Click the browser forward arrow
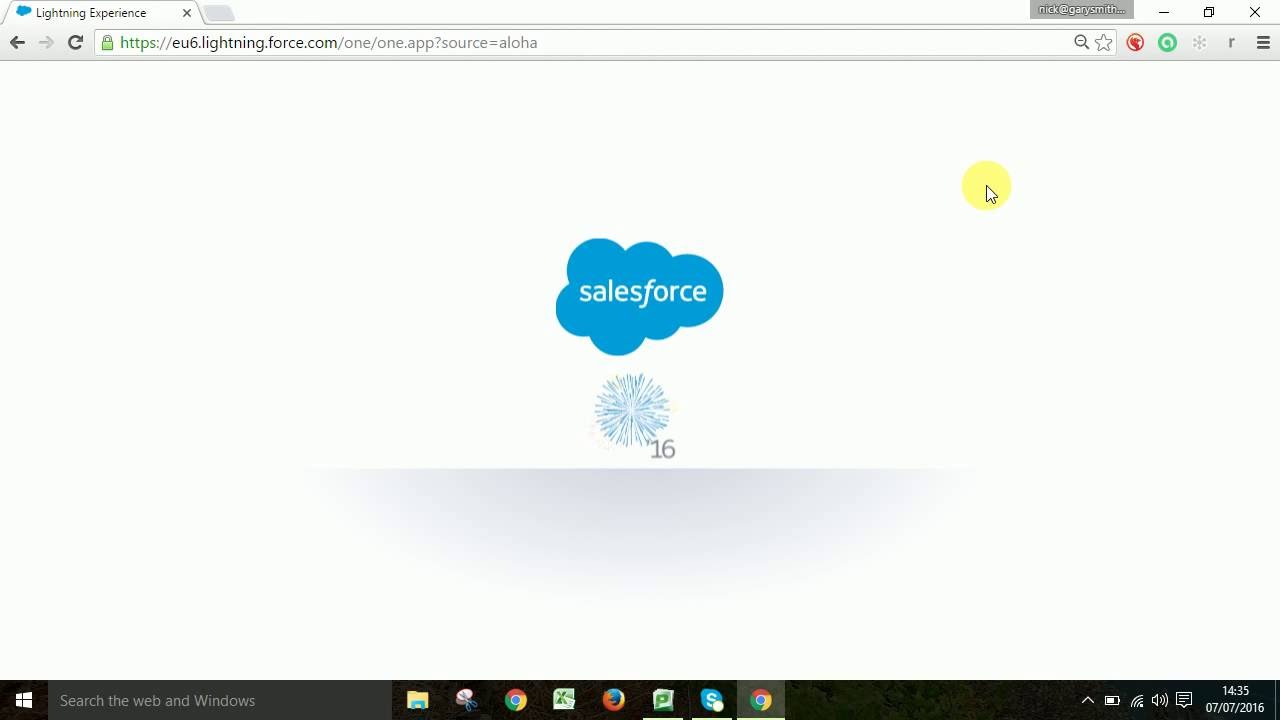This screenshot has width=1280, height=720. point(46,42)
